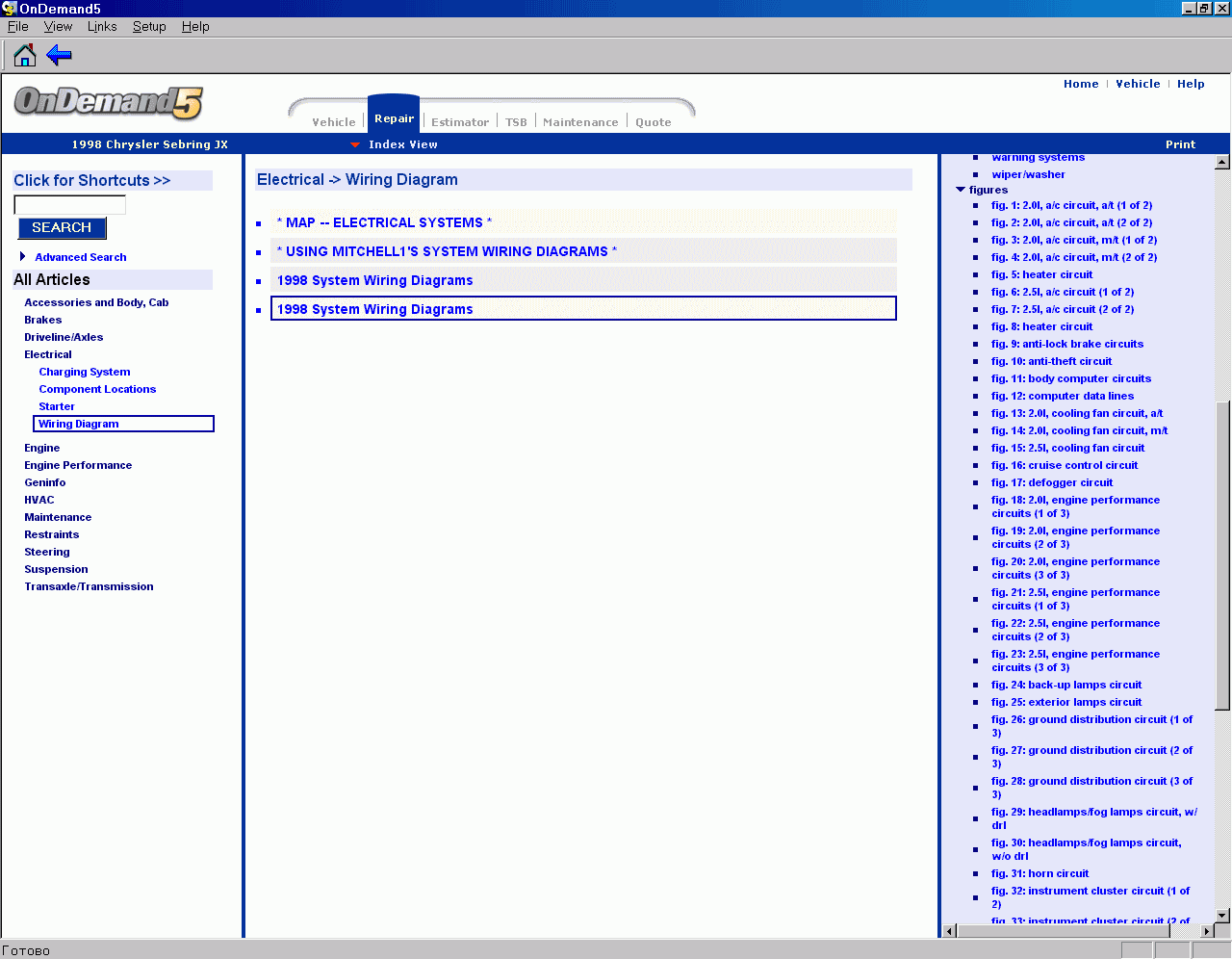Open fig. 31: horn circuit
This screenshot has width=1232, height=959.
pyautogui.click(x=1040, y=873)
